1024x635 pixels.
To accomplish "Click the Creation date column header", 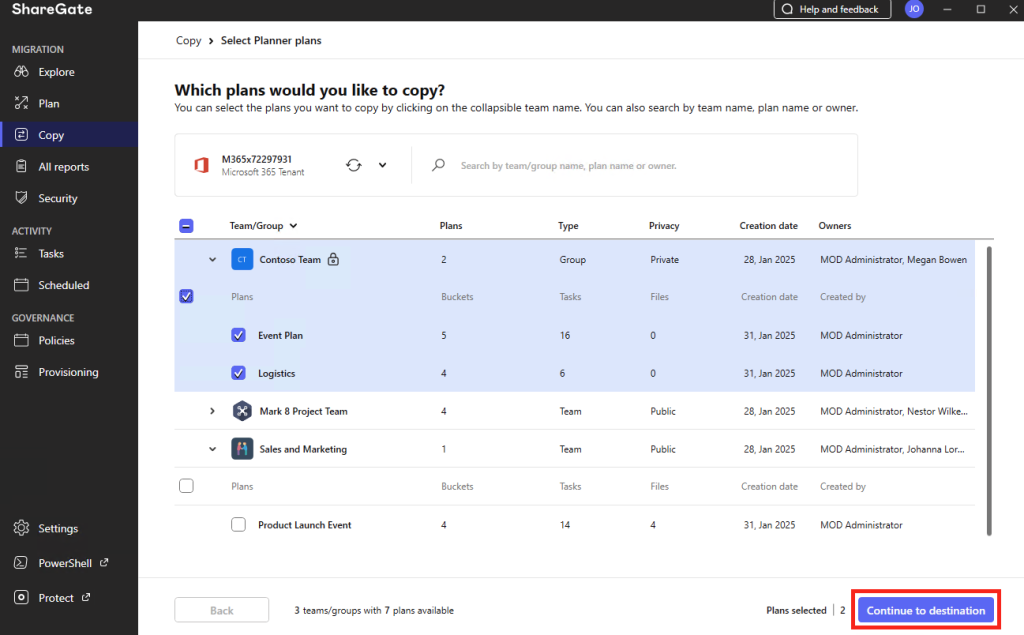I will pyautogui.click(x=768, y=225).
